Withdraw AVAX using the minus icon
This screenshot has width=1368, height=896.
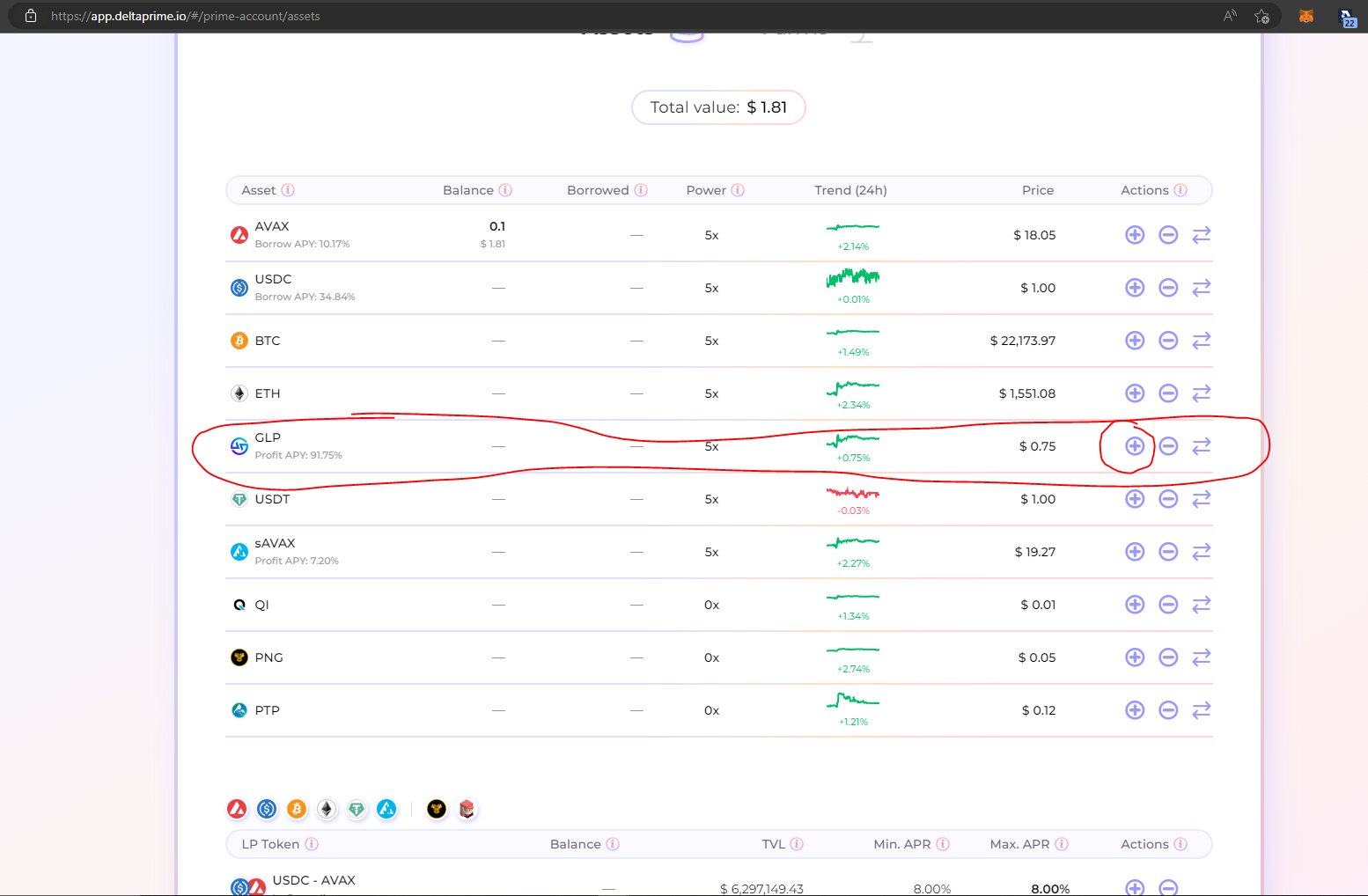click(x=1168, y=235)
